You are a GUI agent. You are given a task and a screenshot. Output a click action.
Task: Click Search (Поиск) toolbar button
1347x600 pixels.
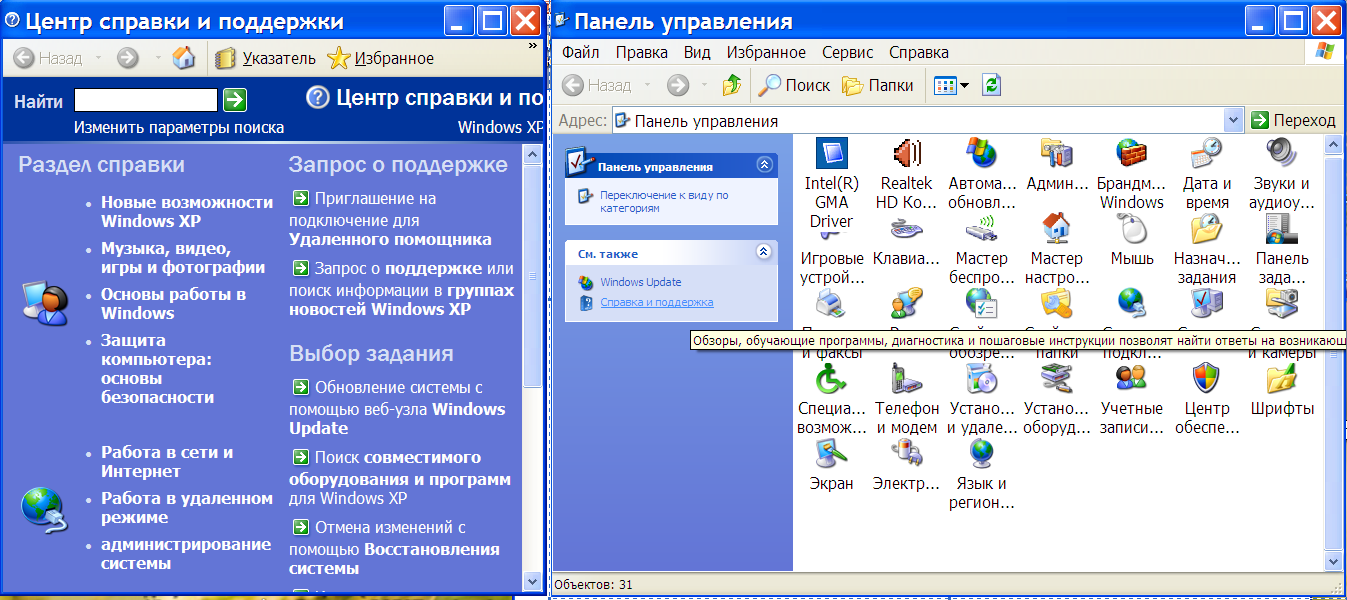point(795,86)
